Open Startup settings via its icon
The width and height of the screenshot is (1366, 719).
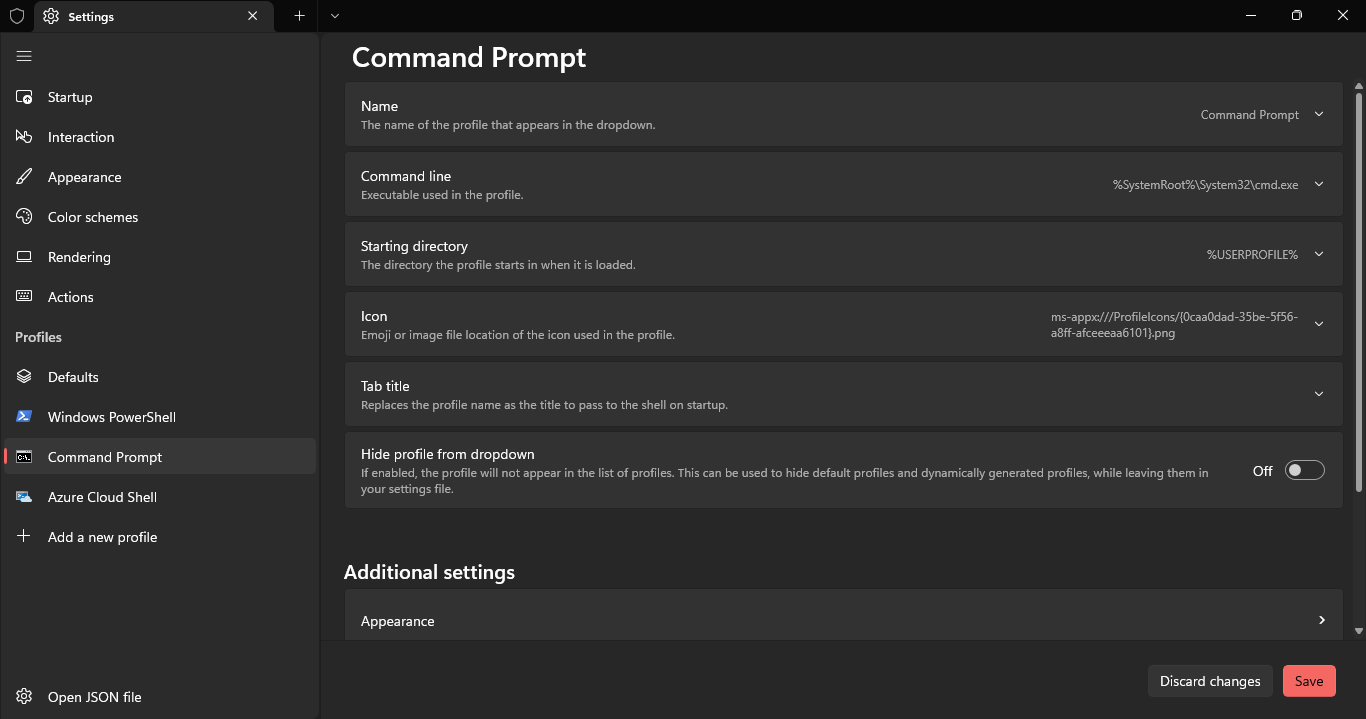(x=24, y=97)
